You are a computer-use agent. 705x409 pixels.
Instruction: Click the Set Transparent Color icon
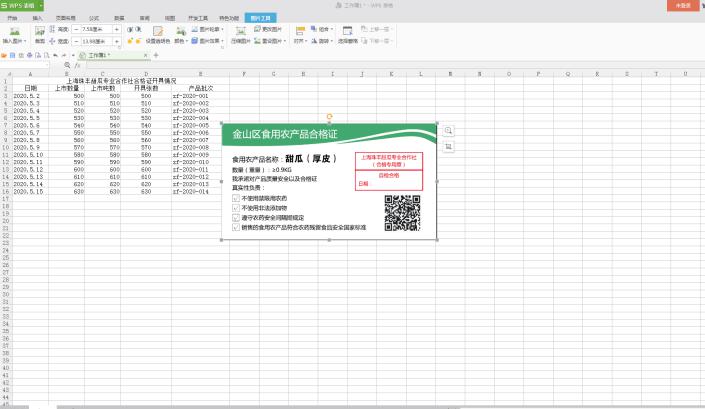(158, 31)
